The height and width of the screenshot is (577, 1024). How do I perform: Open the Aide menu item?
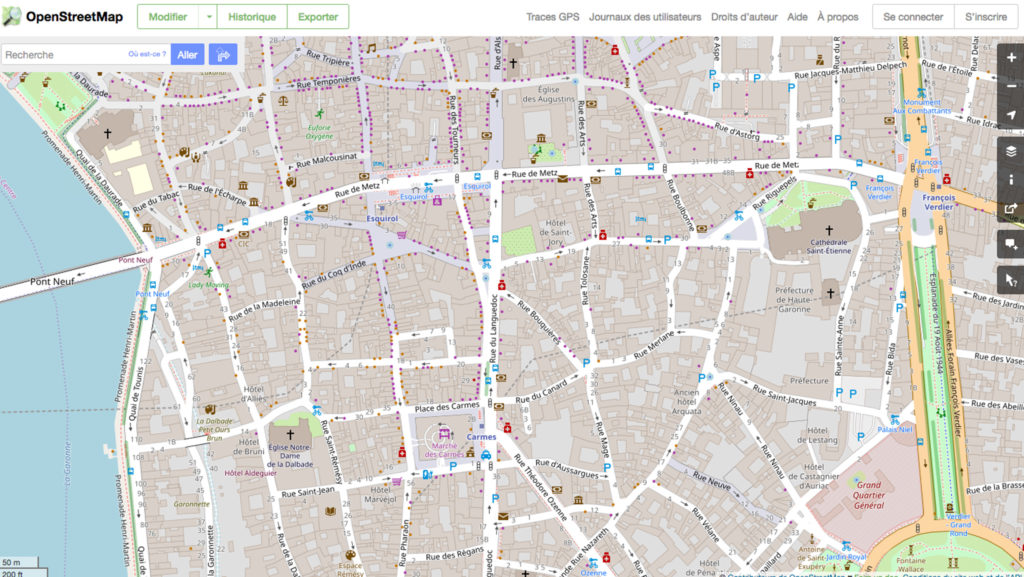[x=797, y=17]
